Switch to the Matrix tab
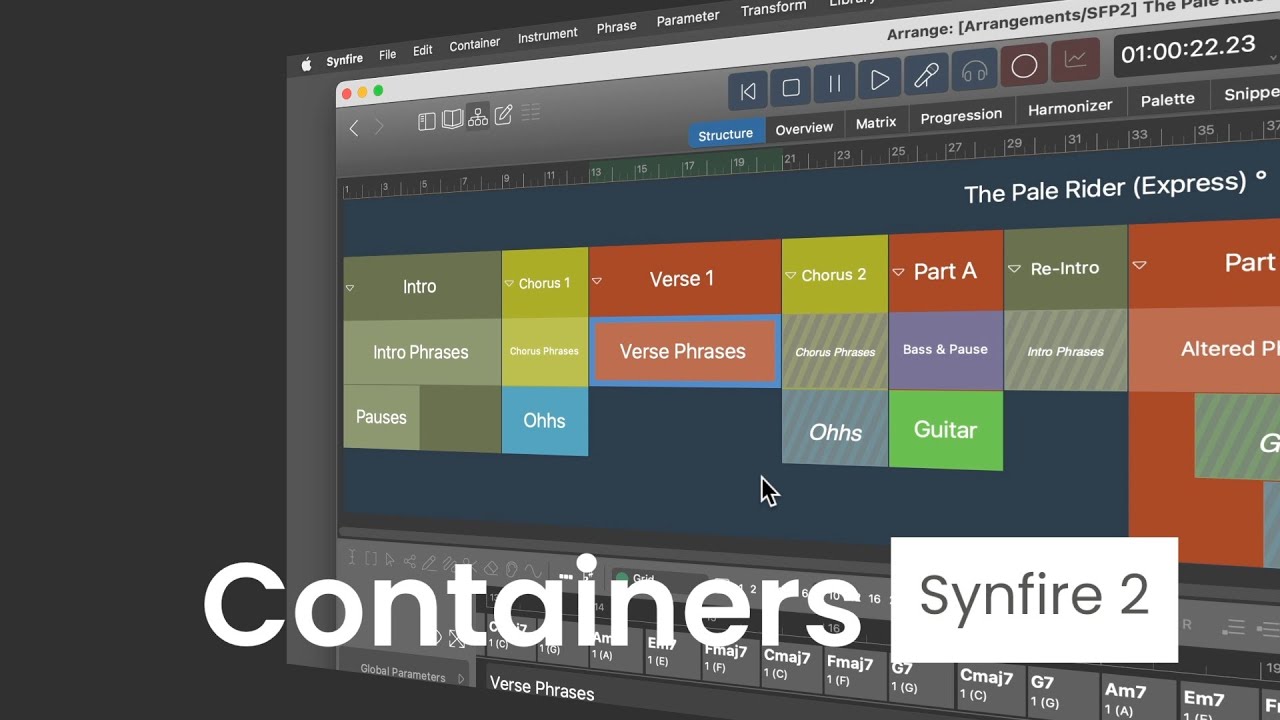Image resolution: width=1280 pixels, height=720 pixels. 876,122
